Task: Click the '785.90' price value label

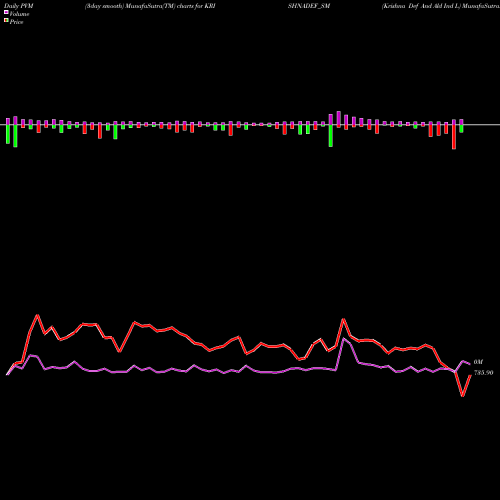Action: click(483, 373)
